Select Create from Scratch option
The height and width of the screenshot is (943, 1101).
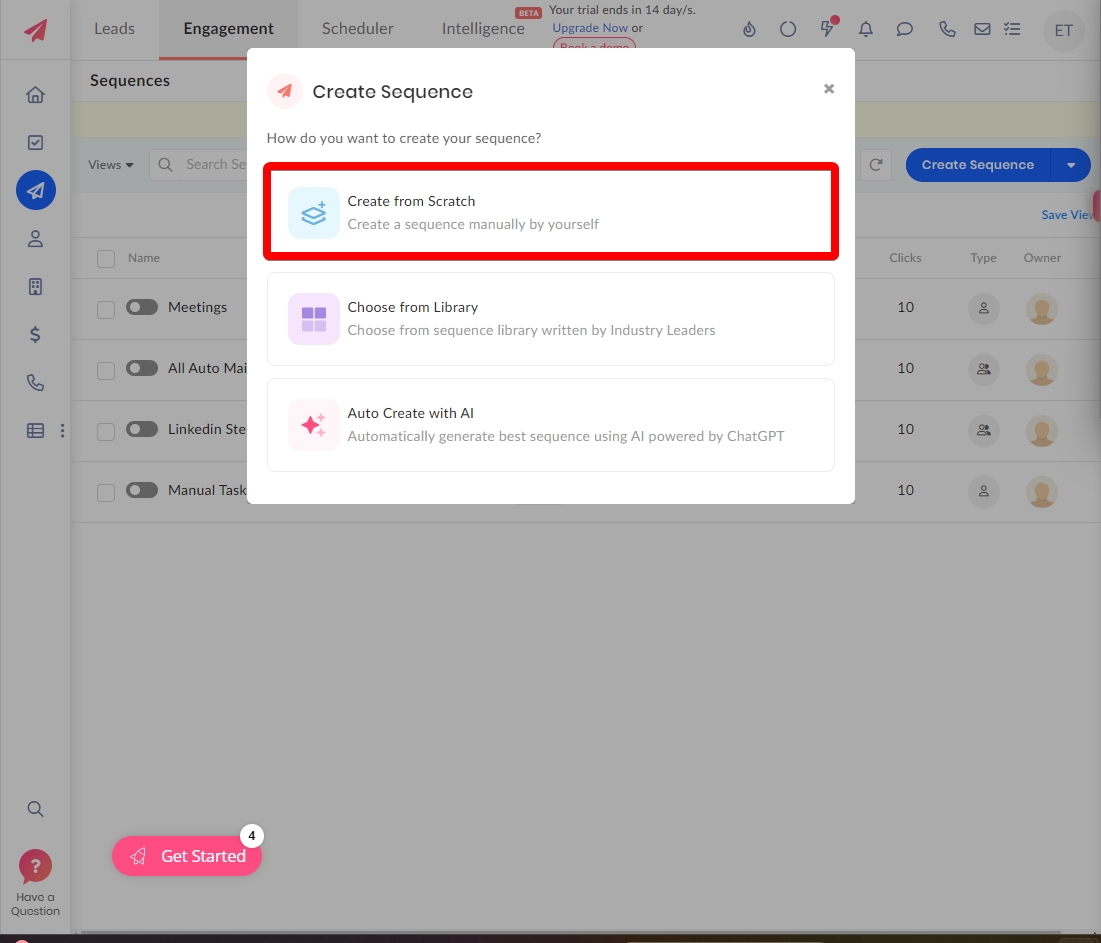point(550,212)
